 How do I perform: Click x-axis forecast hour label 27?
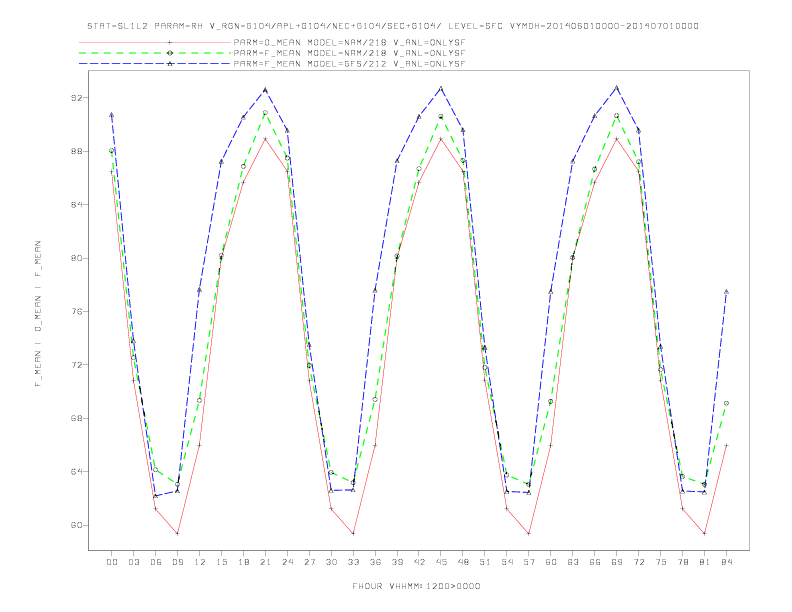click(309, 562)
